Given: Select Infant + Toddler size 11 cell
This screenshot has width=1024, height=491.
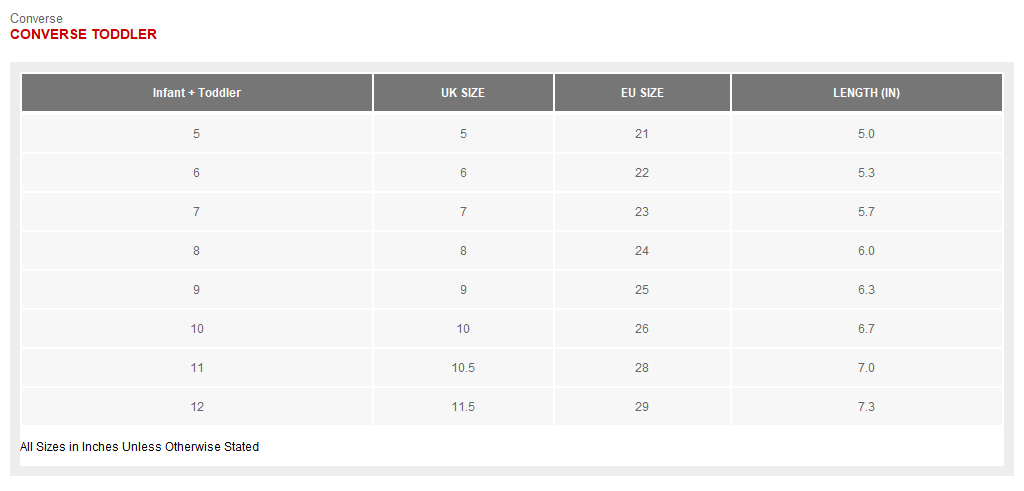Looking at the screenshot, I should [x=197, y=368].
